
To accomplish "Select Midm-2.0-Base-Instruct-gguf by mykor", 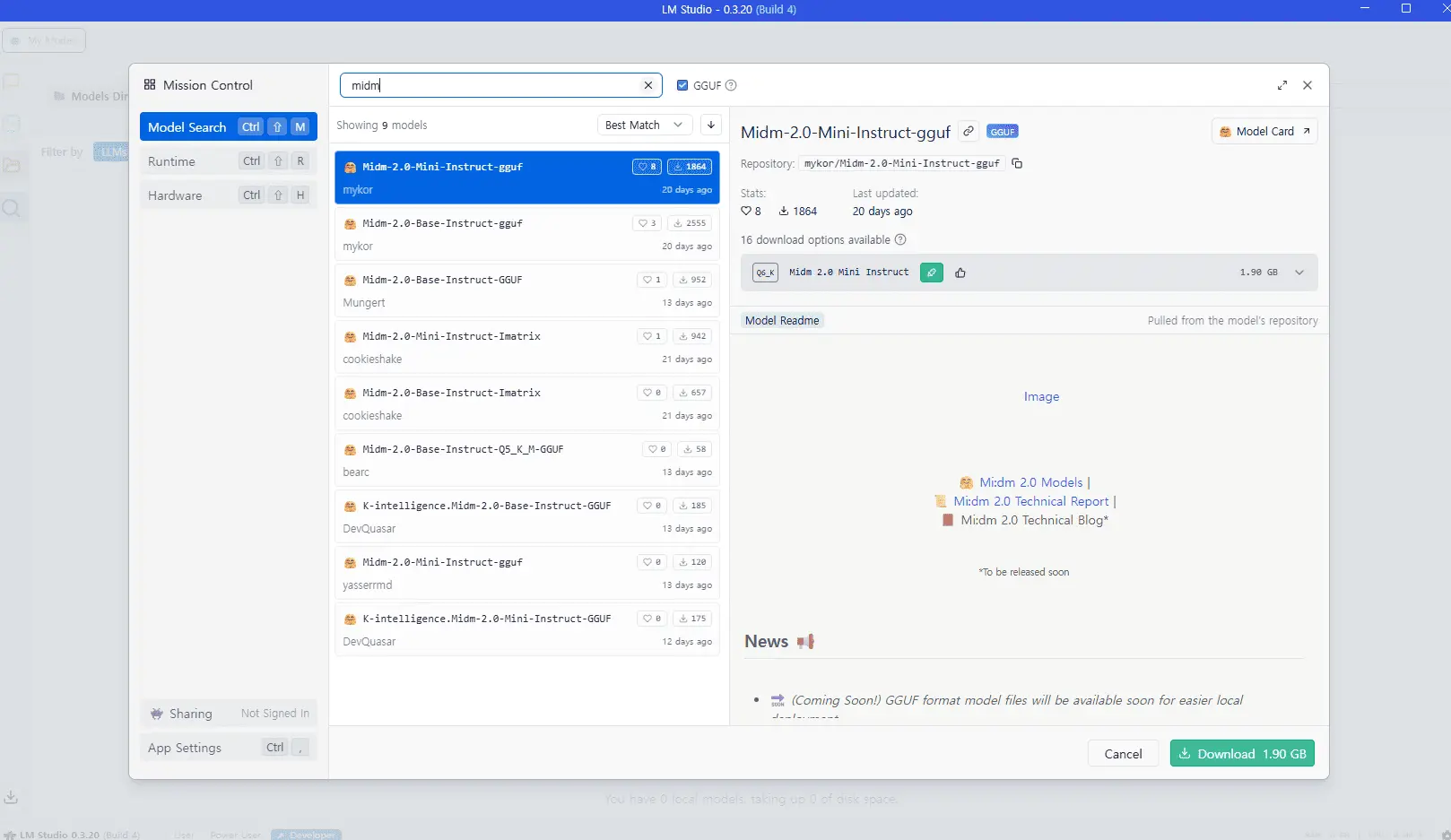I will (x=527, y=234).
